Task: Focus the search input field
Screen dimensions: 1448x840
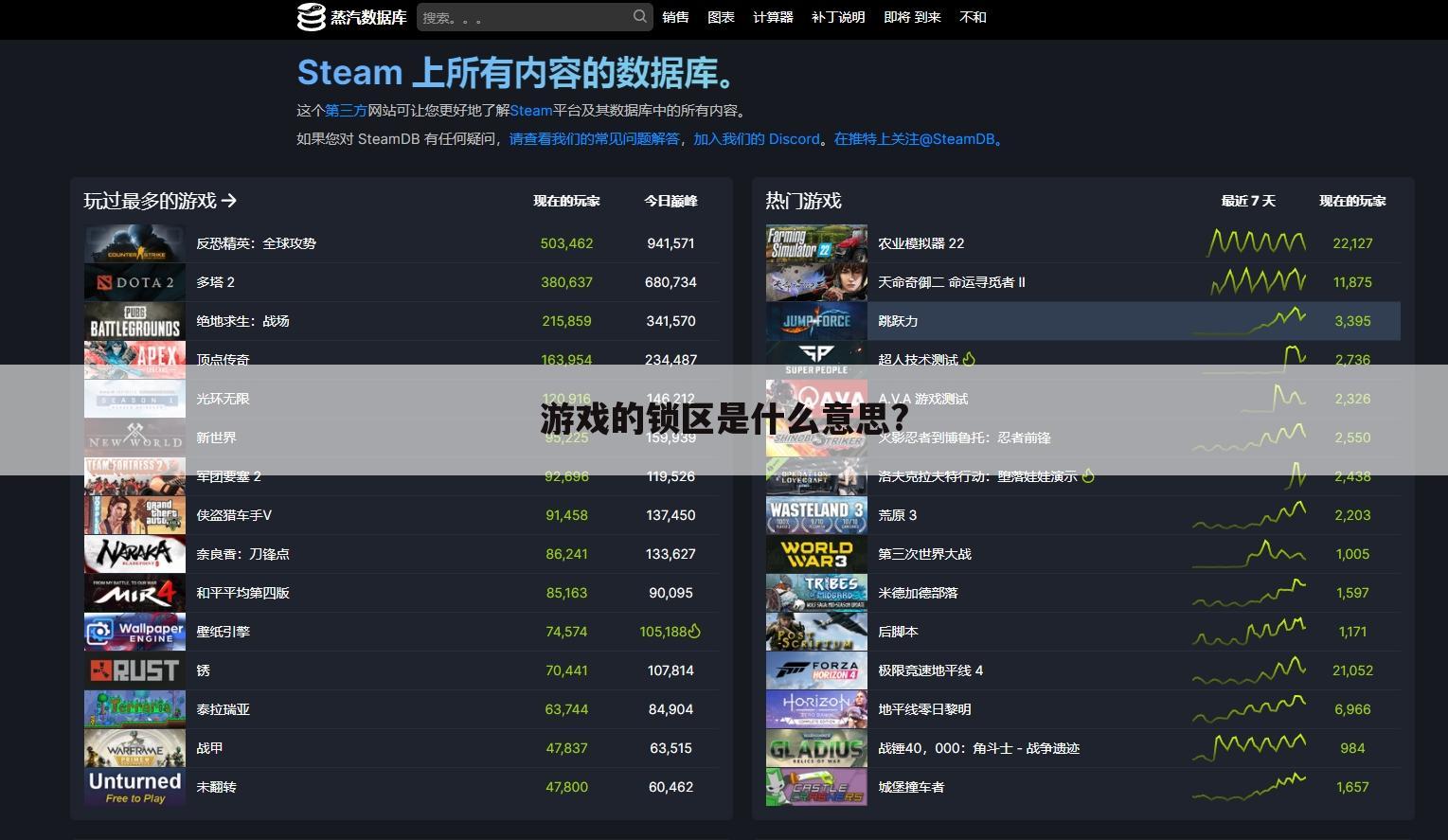Action: coord(534,17)
